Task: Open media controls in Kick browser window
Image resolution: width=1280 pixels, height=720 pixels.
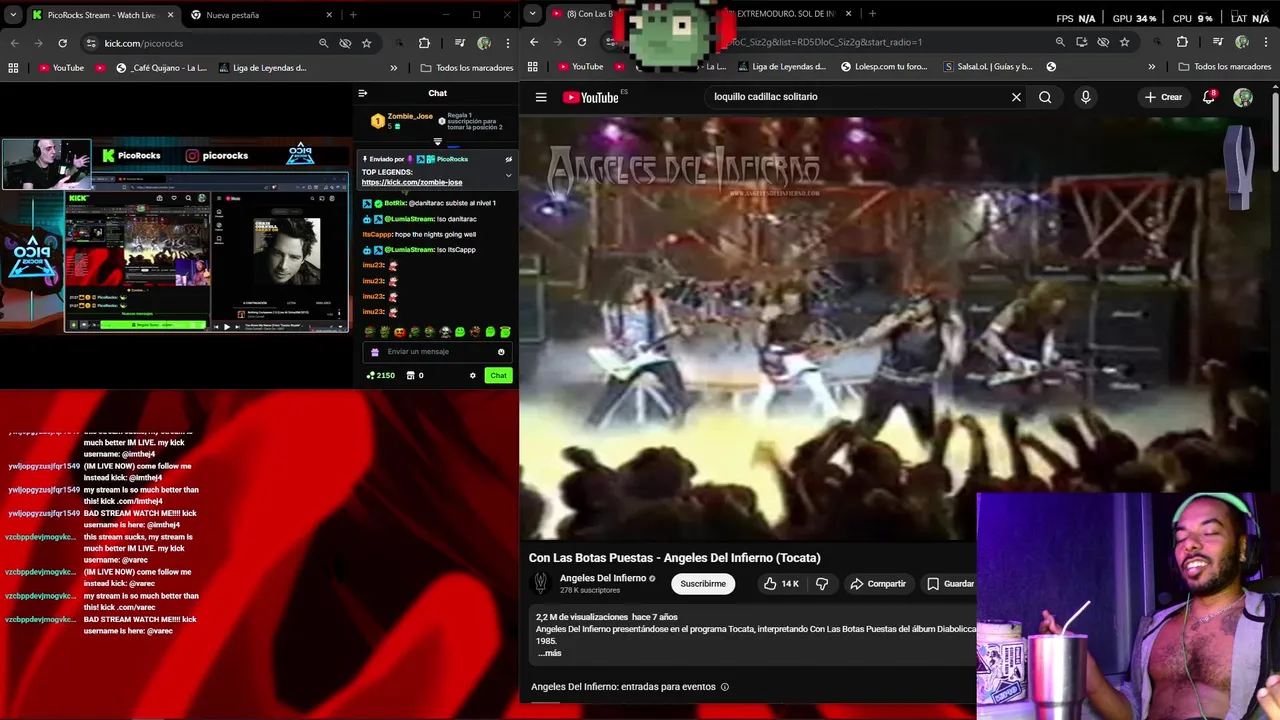Action: point(459,43)
